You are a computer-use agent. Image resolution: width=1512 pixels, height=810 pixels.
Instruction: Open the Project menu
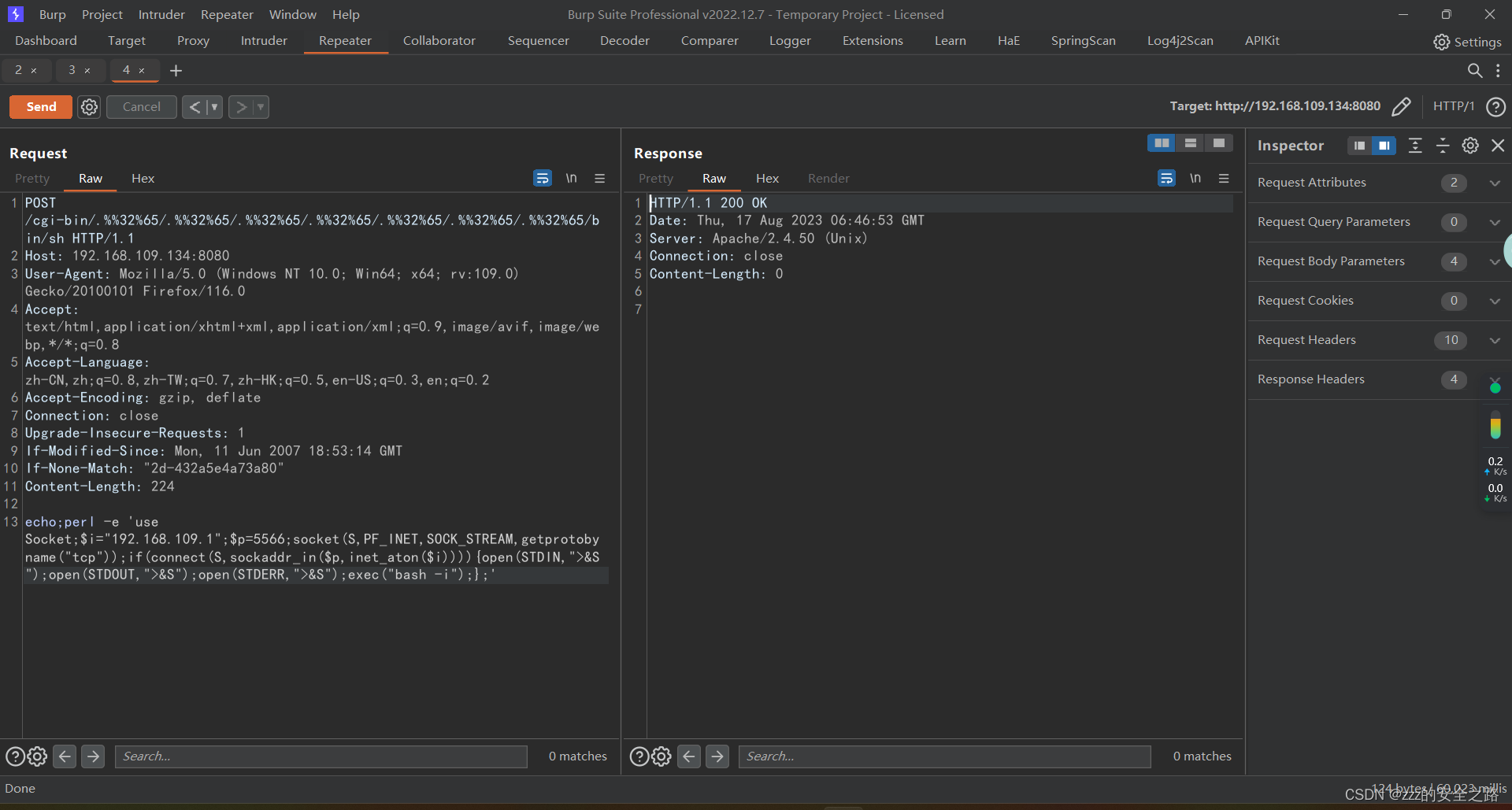[102, 14]
